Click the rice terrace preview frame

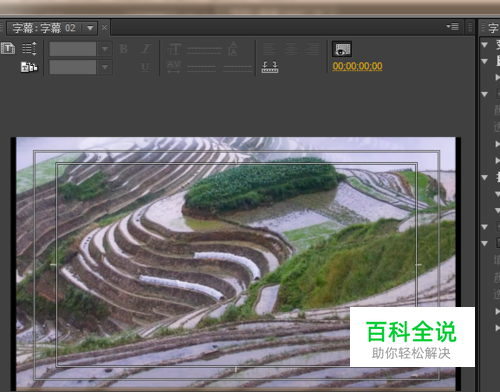coord(236,263)
